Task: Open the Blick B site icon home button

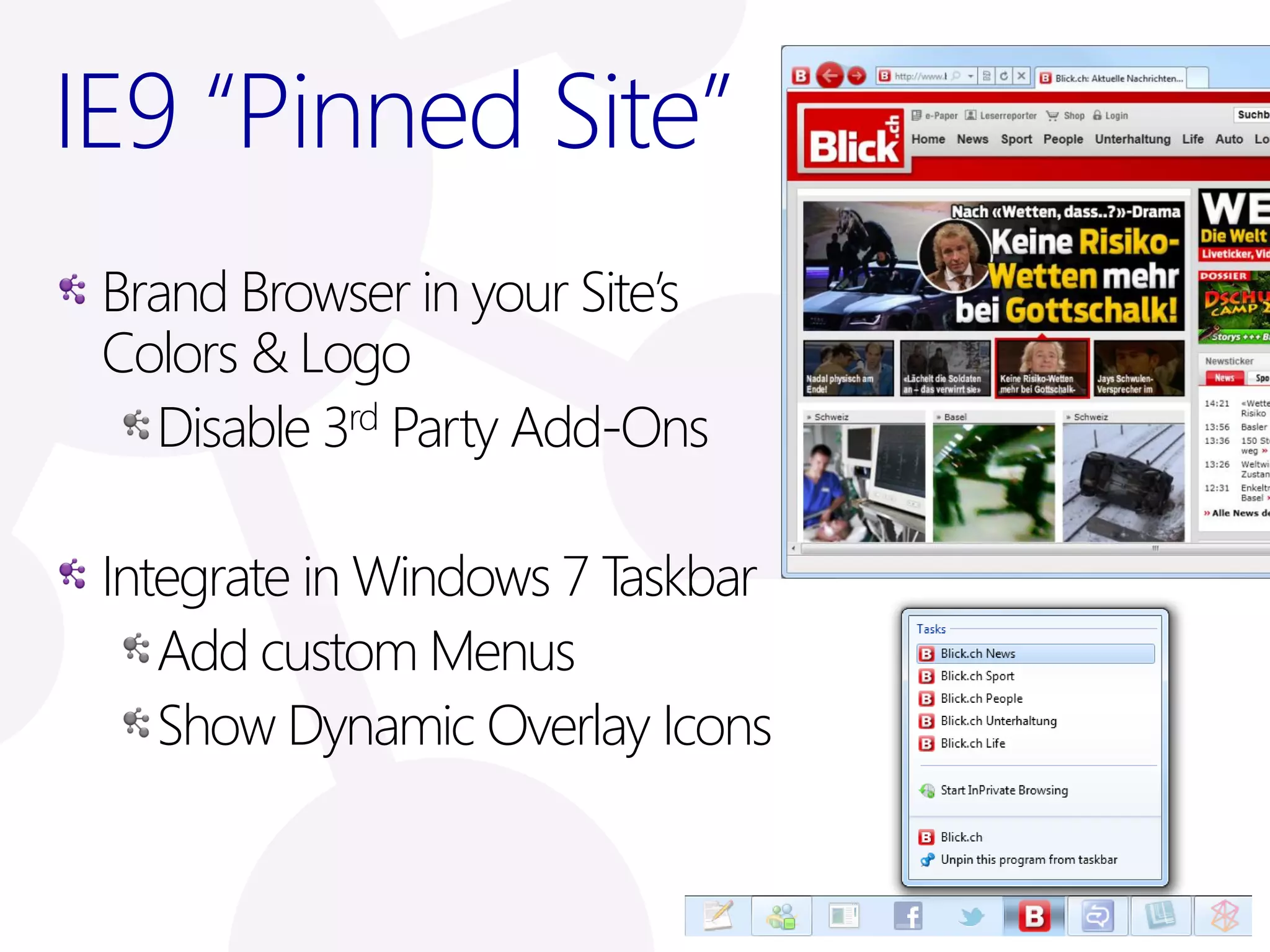Action: pyautogui.click(x=801, y=76)
